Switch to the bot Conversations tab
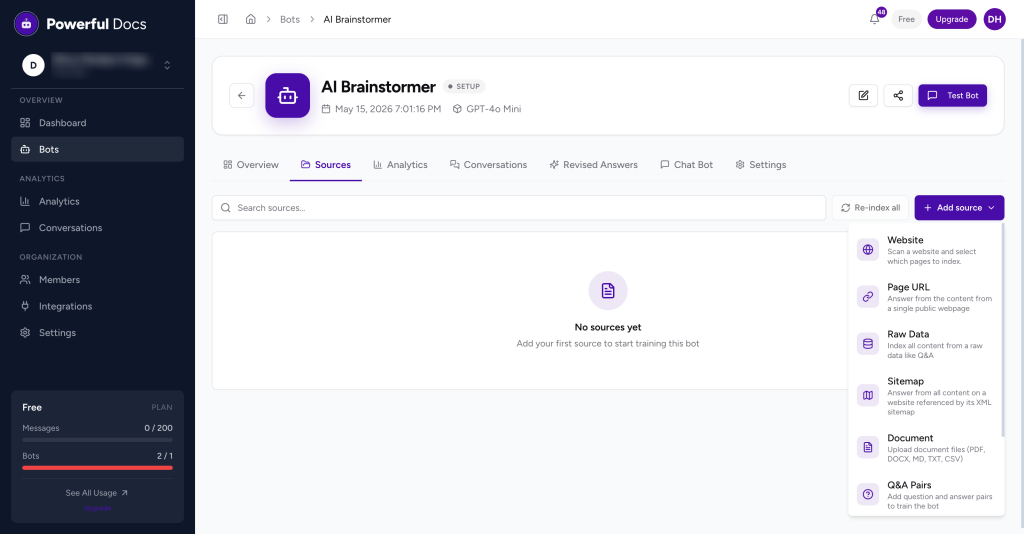Screen dimensions: 1024x534 (x=488, y=165)
